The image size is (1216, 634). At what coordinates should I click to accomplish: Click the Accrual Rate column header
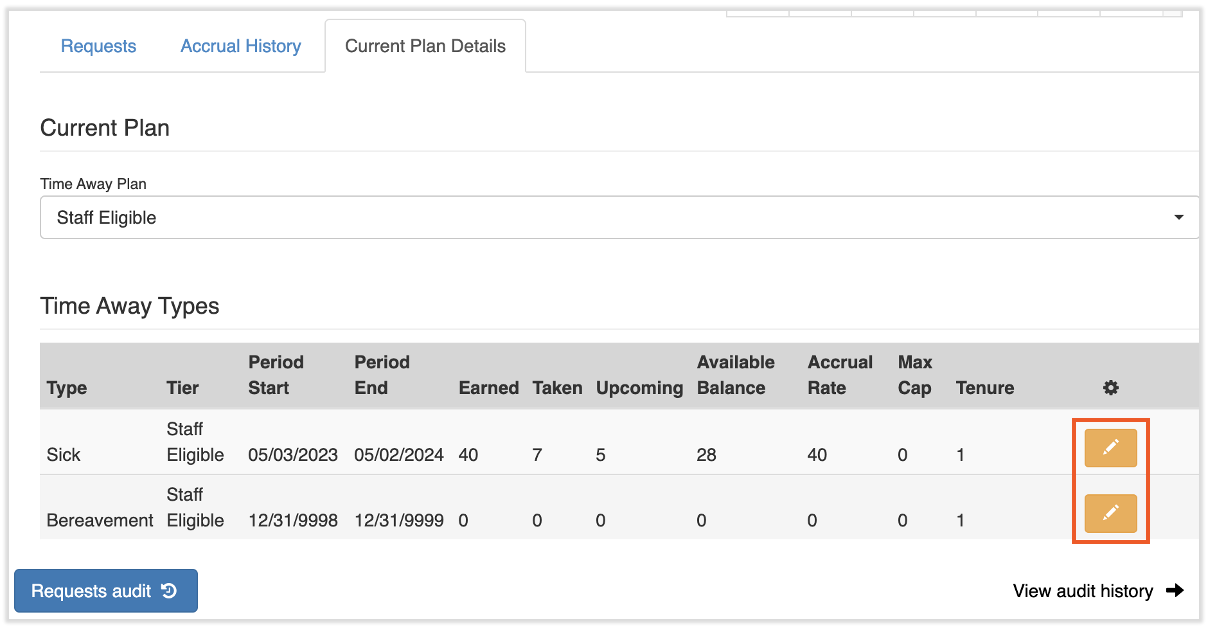pos(840,375)
